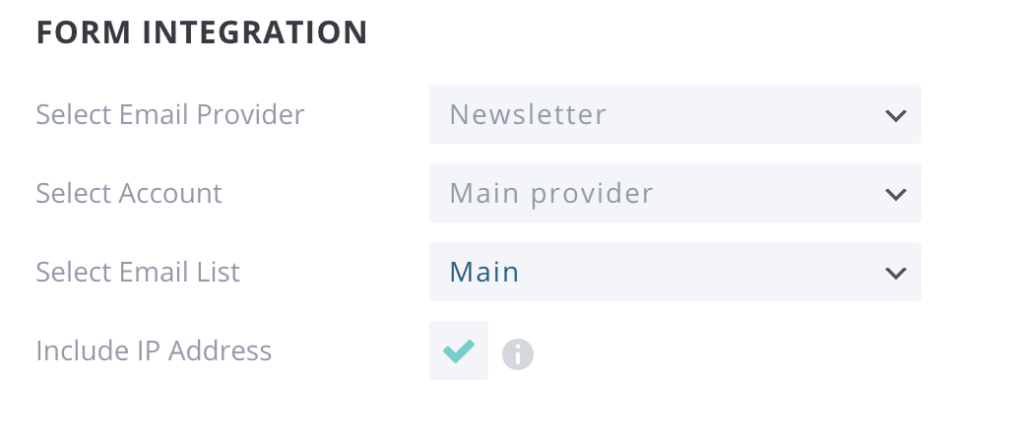The image size is (1024, 441).
Task: Click the "Select Email Provider" label
Action: coord(170,115)
